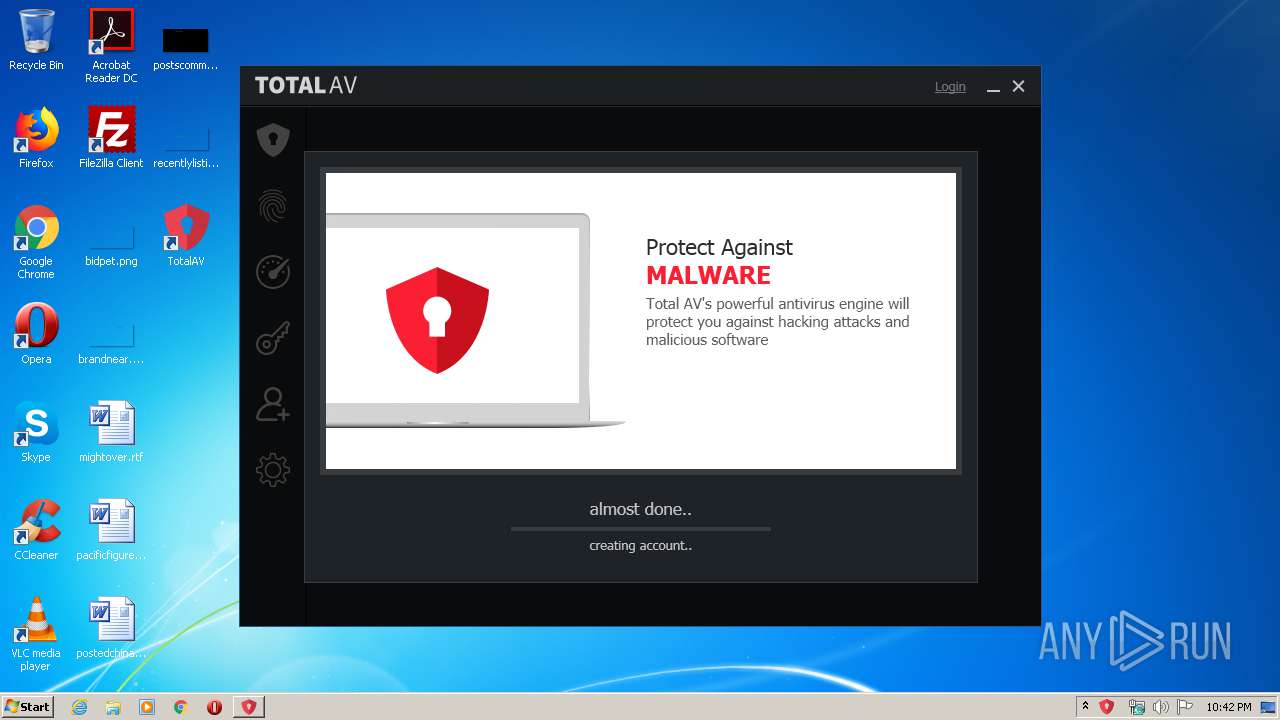This screenshot has width=1280, height=720.
Task: Open Windows Explorer from taskbar
Action: pos(113,707)
